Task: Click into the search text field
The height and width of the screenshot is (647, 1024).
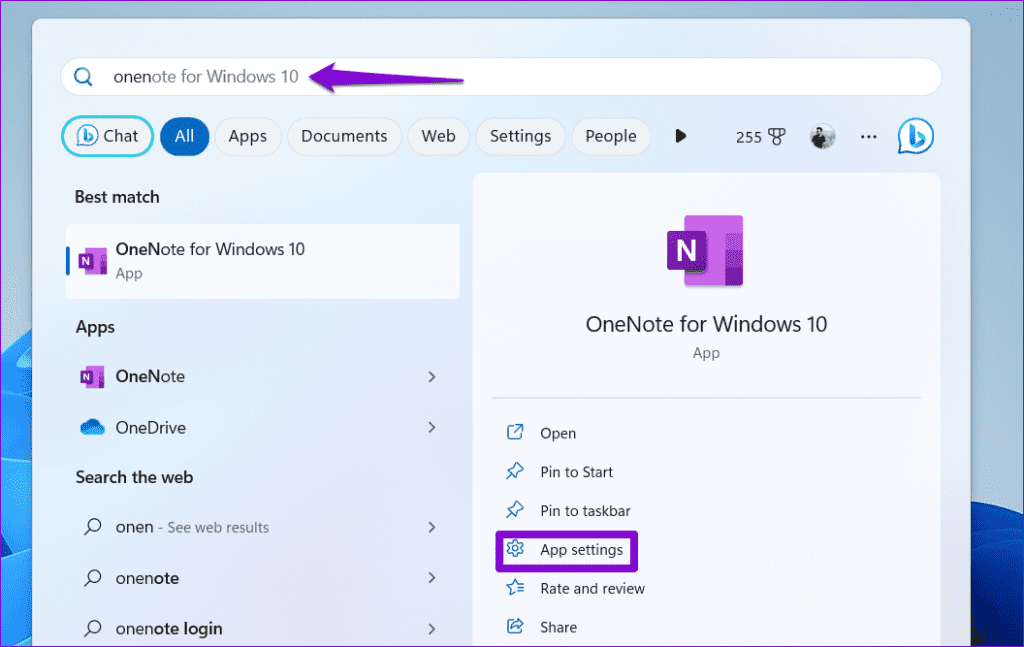Action: pos(501,77)
